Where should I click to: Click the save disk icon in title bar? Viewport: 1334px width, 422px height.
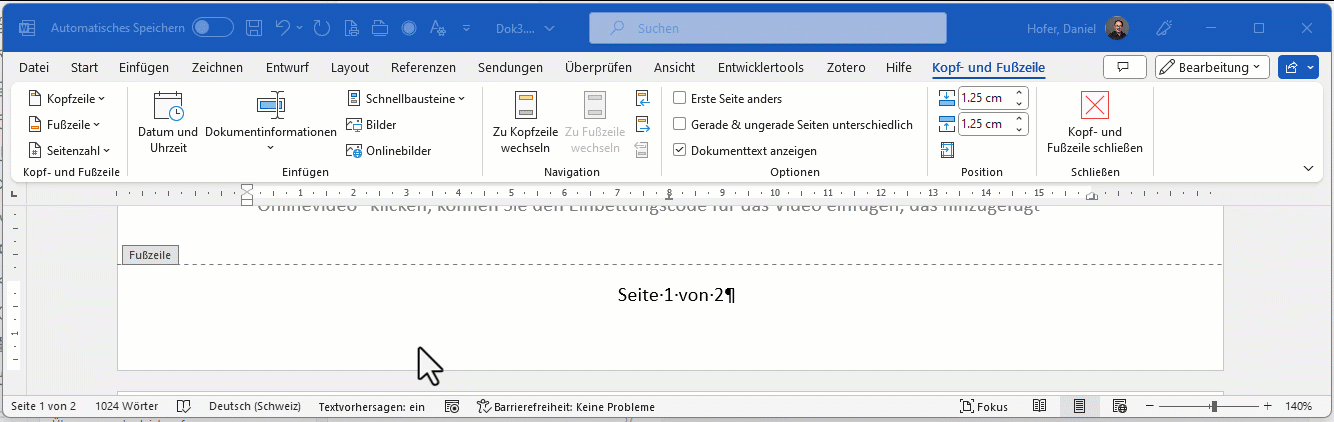coord(254,28)
